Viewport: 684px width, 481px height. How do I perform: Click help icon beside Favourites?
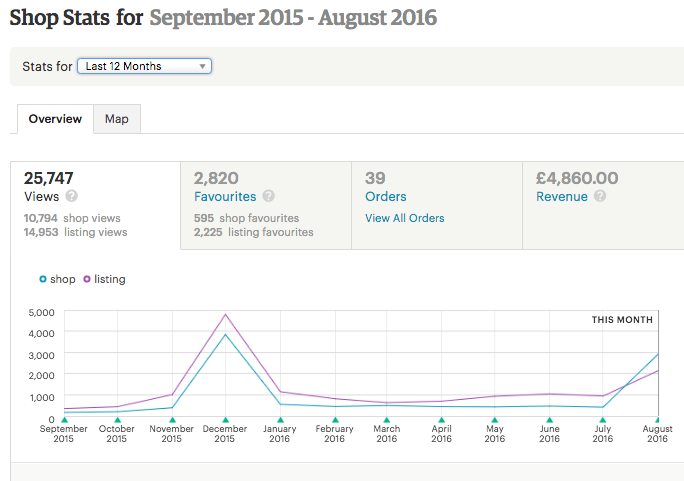coord(269,197)
